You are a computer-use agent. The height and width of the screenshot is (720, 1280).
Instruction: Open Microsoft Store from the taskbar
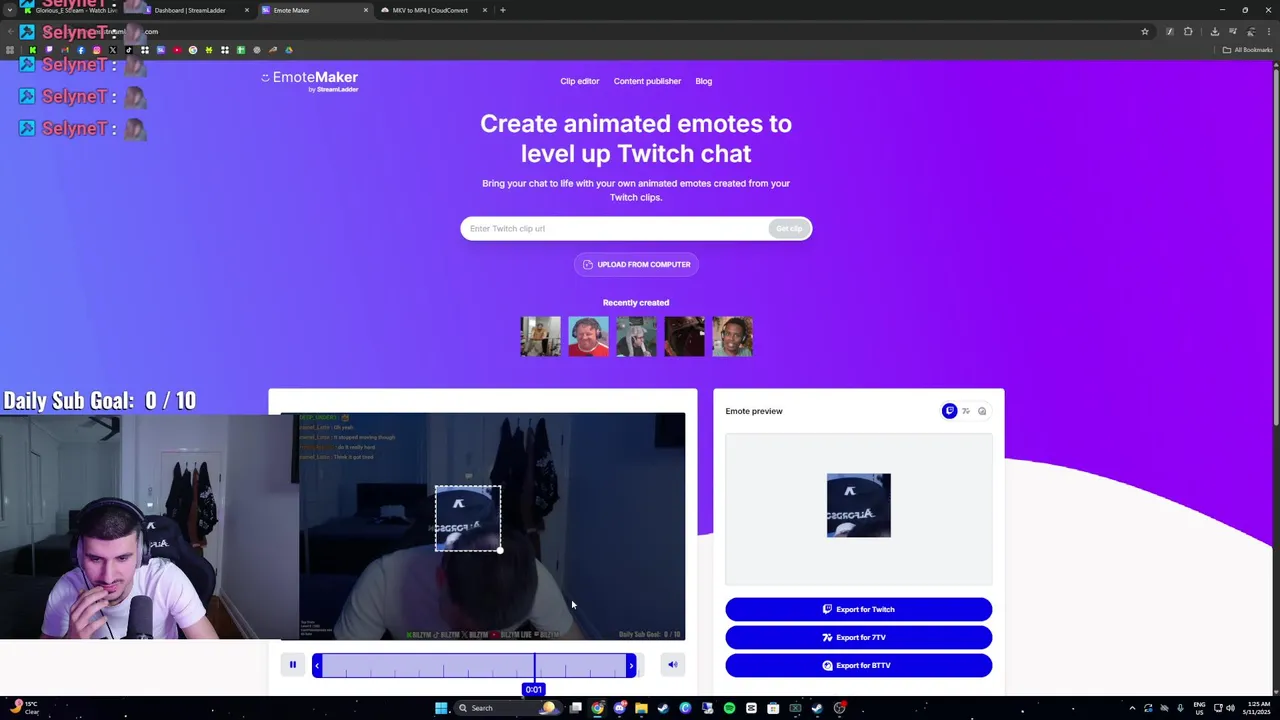[x=773, y=708]
